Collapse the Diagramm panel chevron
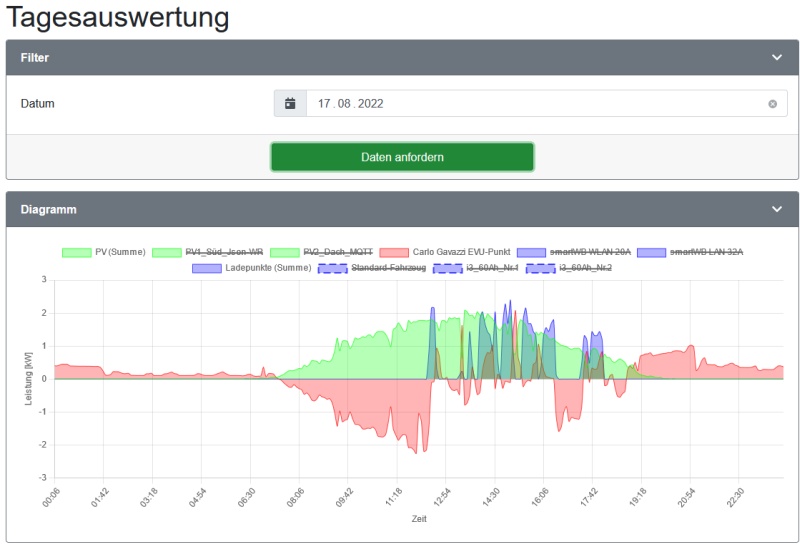The width and height of the screenshot is (800, 547). 777,210
